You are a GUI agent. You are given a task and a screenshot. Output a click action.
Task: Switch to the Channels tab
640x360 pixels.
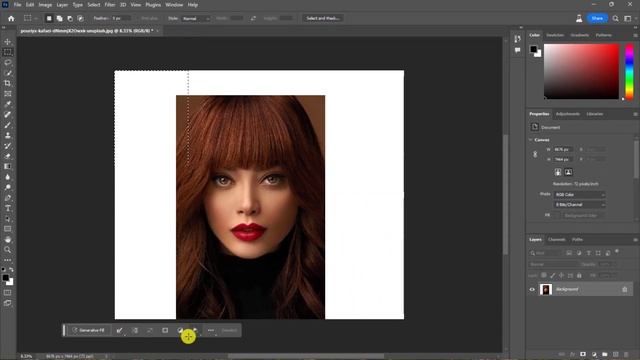(556, 240)
